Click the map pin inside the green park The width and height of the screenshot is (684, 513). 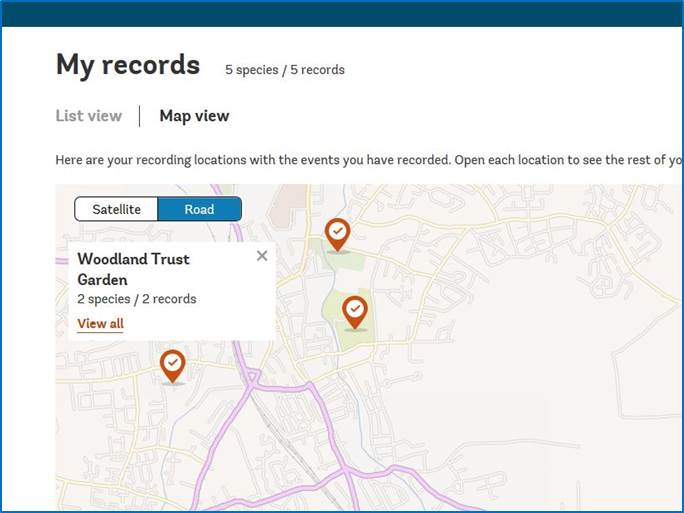[355, 311]
